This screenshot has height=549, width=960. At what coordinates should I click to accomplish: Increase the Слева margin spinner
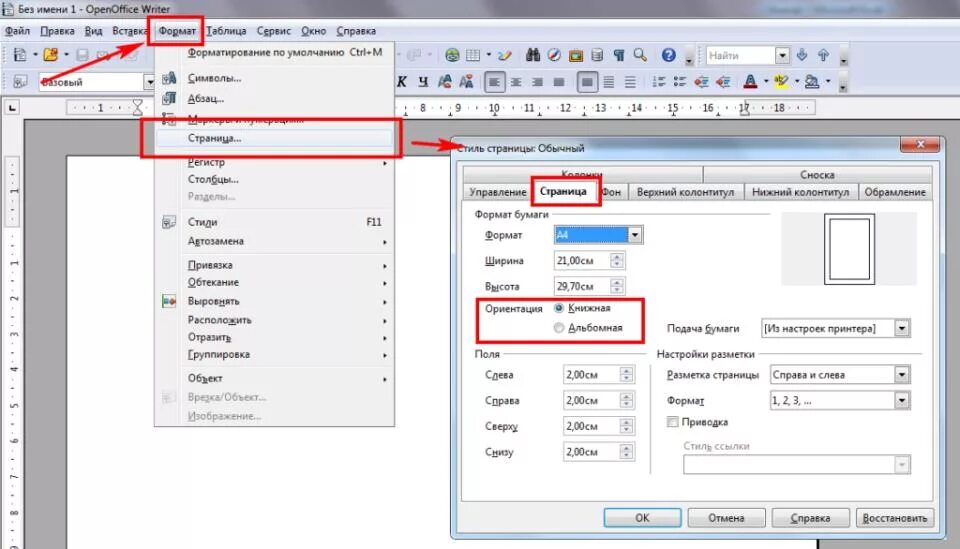pos(626,370)
